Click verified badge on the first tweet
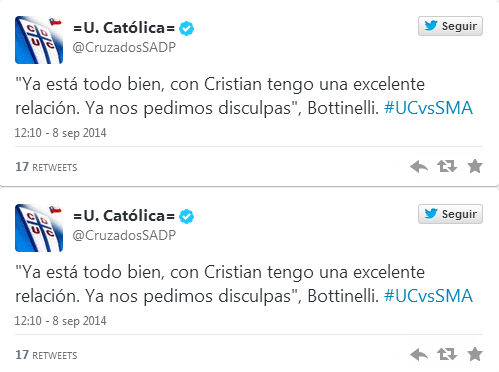Image resolution: width=499 pixels, height=372 pixels. (x=186, y=28)
